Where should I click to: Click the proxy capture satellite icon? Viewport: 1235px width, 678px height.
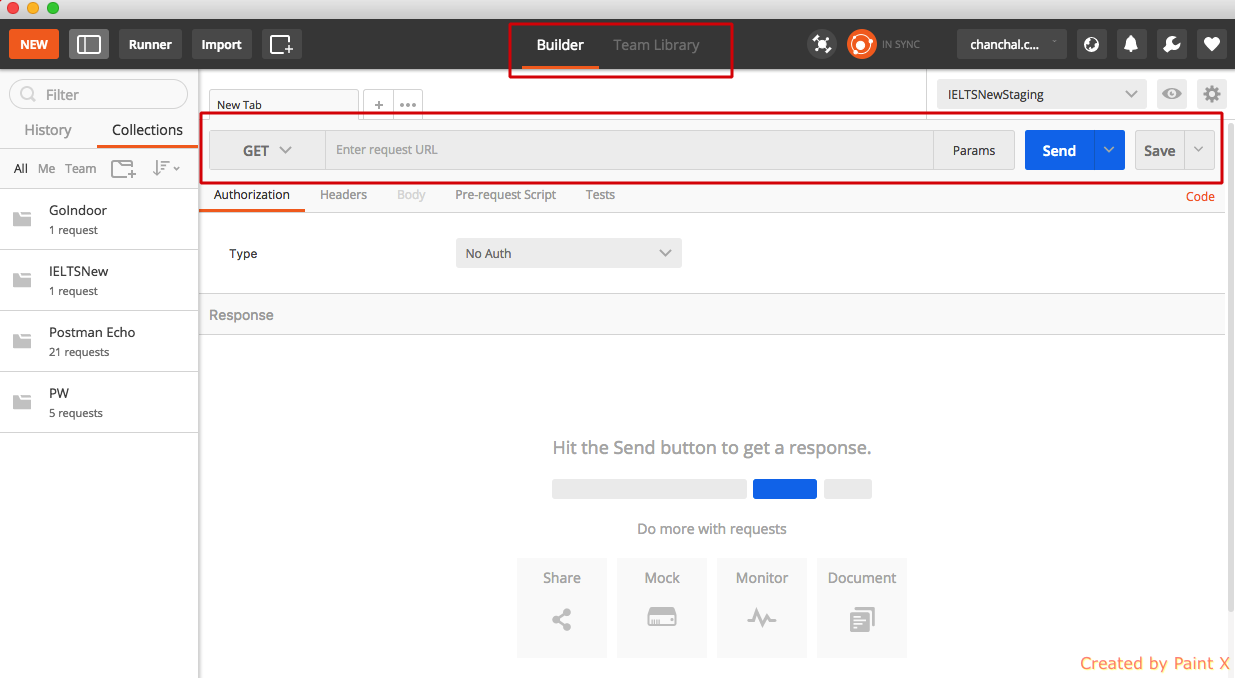click(x=821, y=44)
